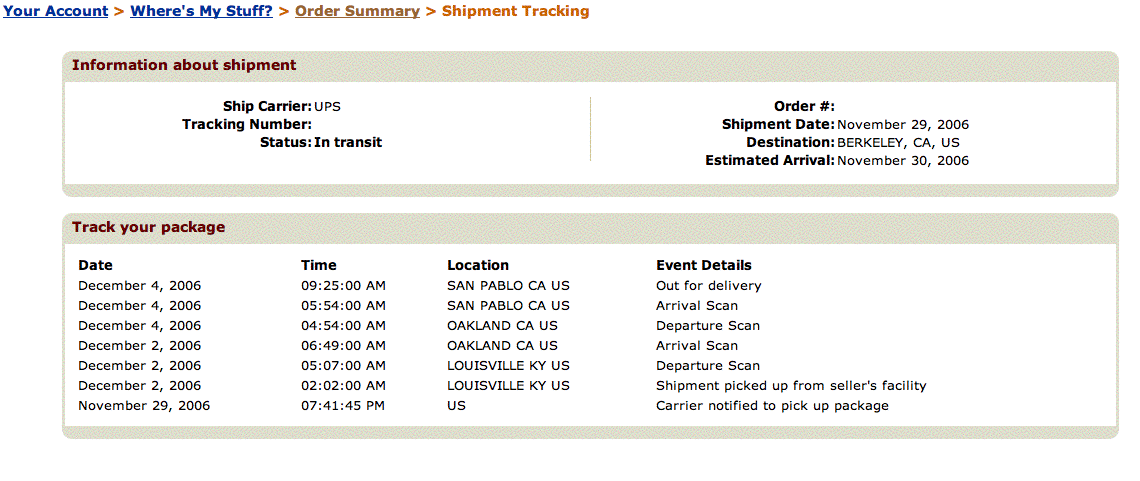The width and height of the screenshot is (1140, 481).
Task: Click the UPS ship carrier value
Action: click(x=328, y=107)
